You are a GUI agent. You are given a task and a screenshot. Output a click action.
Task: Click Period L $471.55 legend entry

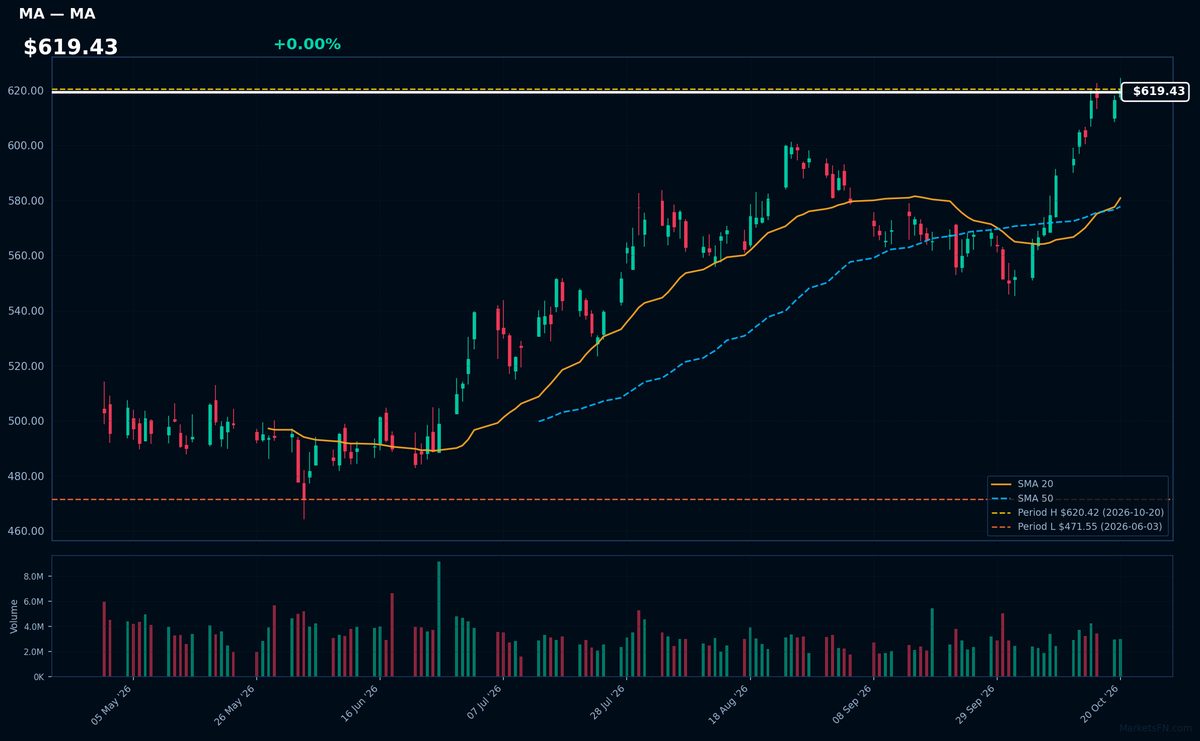[1077, 526]
